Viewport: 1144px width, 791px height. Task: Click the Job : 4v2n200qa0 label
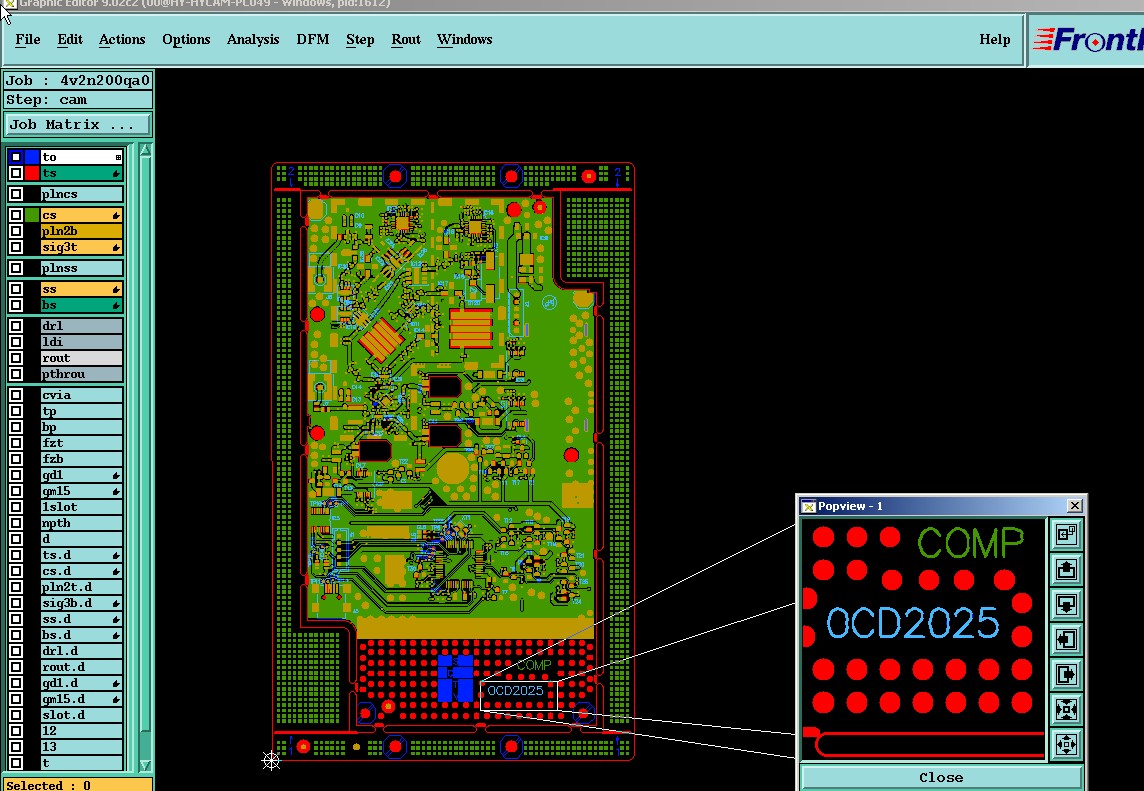point(78,80)
